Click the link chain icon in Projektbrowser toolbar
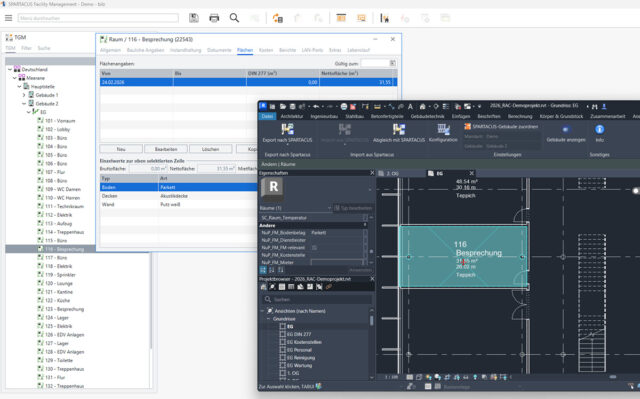This screenshot has width=640, height=399. [x=329, y=287]
